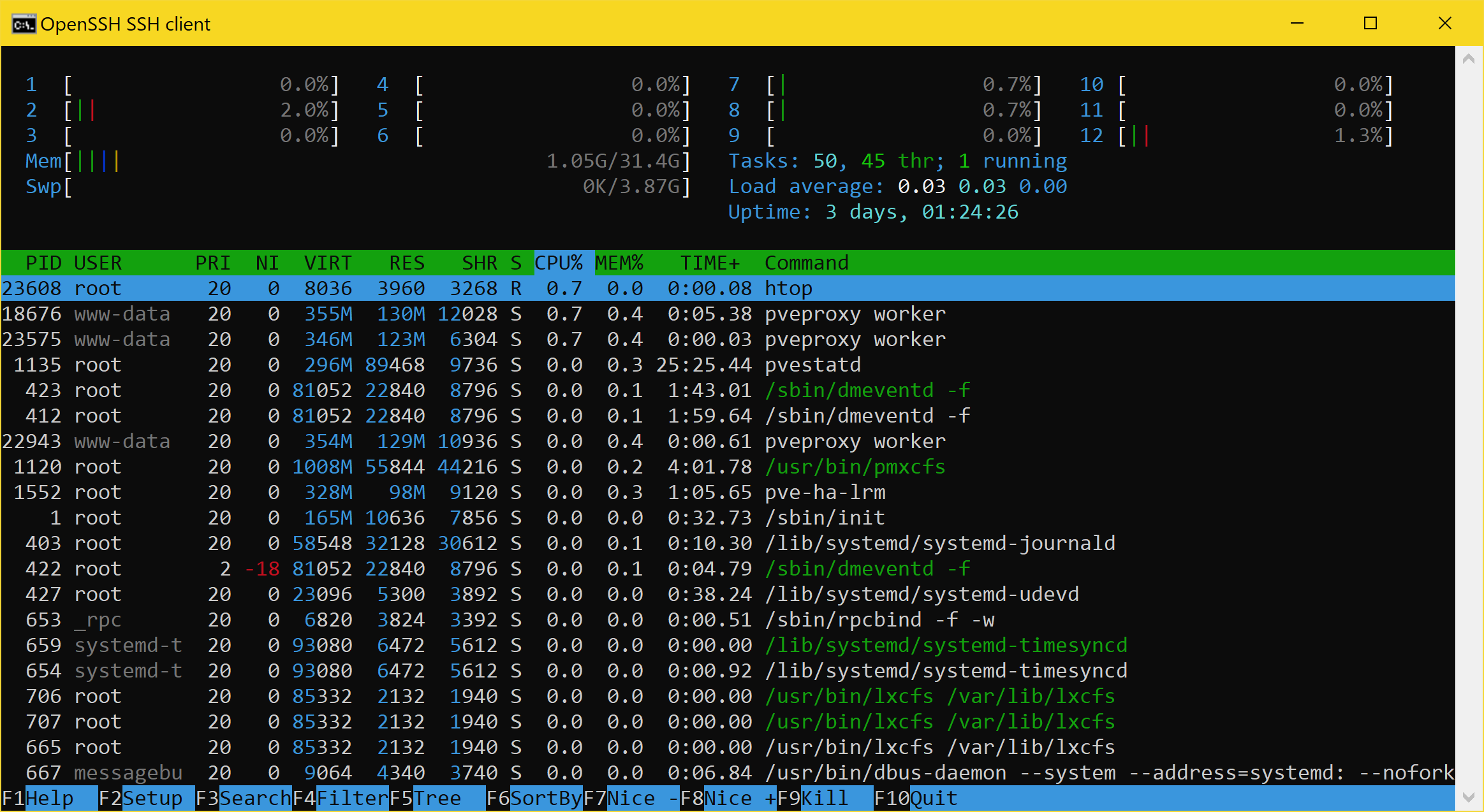The height and width of the screenshot is (812, 1484).
Task: Click the scrollbar down arrow
Action: pos(1469,798)
